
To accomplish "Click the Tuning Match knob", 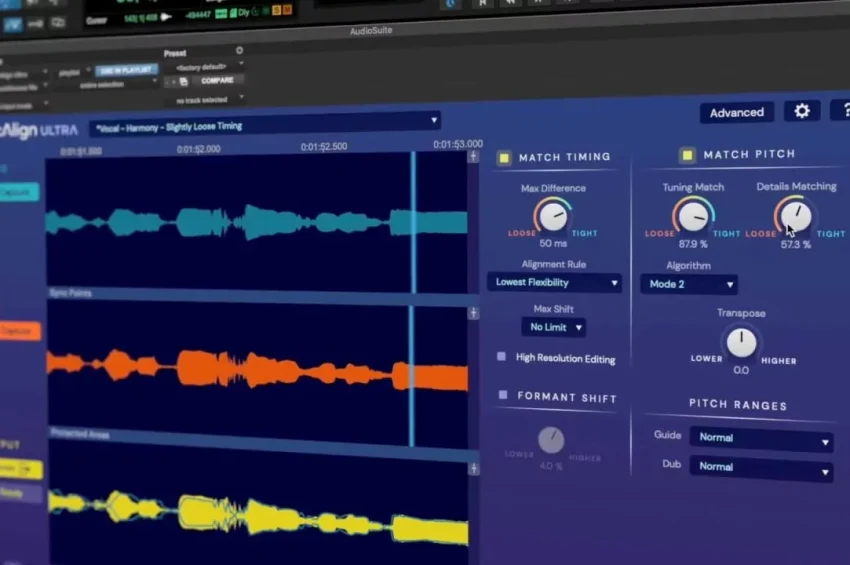I will [693, 215].
